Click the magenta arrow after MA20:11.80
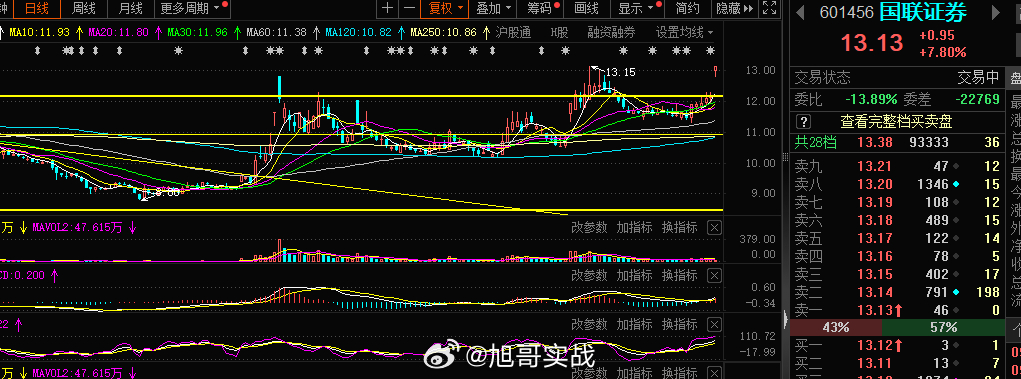 pos(158,32)
